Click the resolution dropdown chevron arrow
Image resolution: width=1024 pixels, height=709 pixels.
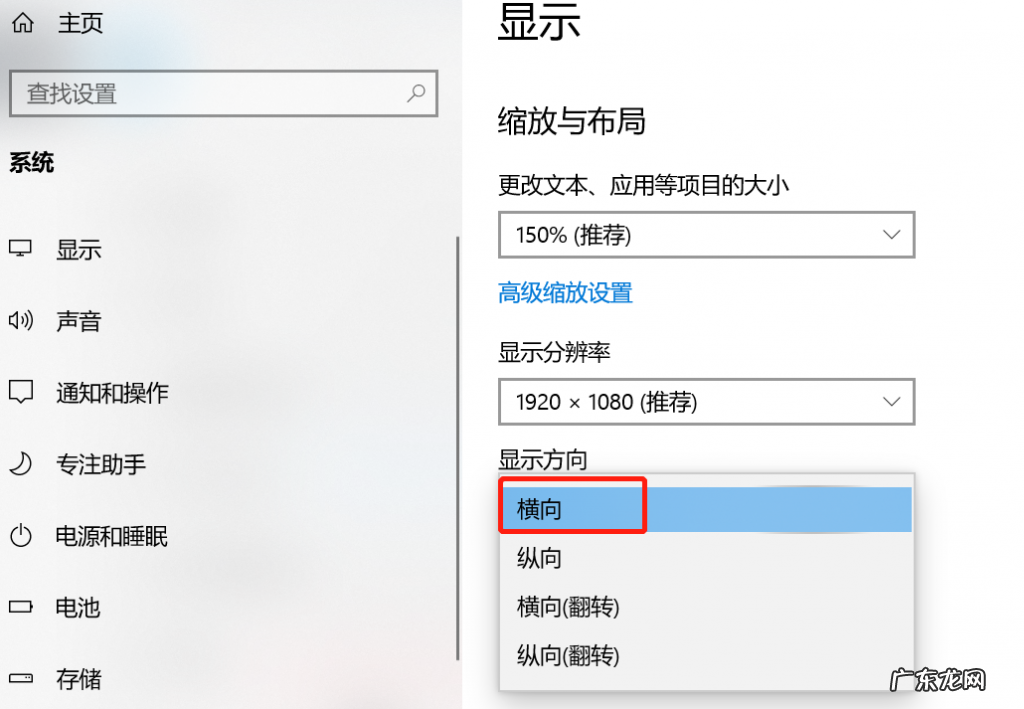(891, 402)
